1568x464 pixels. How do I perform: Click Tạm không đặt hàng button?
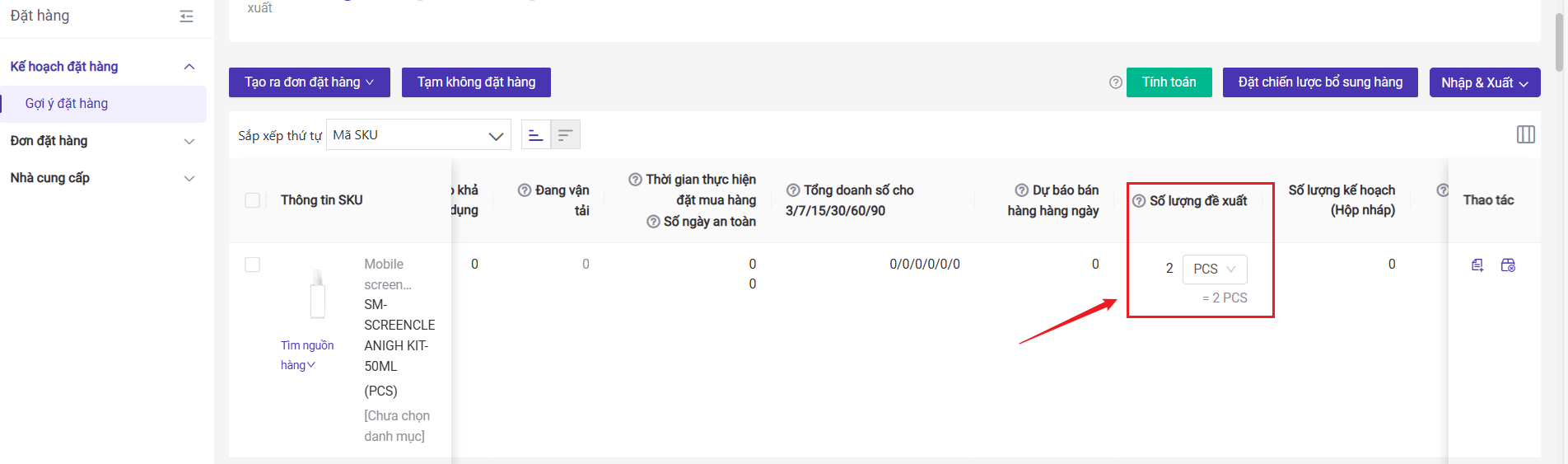(x=476, y=82)
